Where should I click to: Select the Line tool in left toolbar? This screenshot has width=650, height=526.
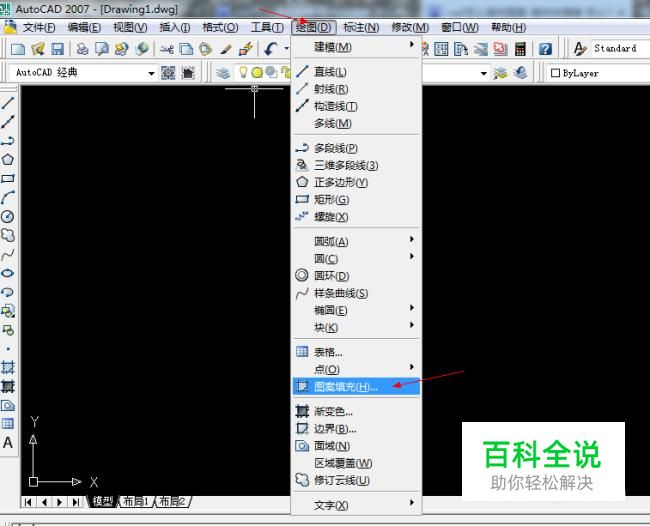8,102
